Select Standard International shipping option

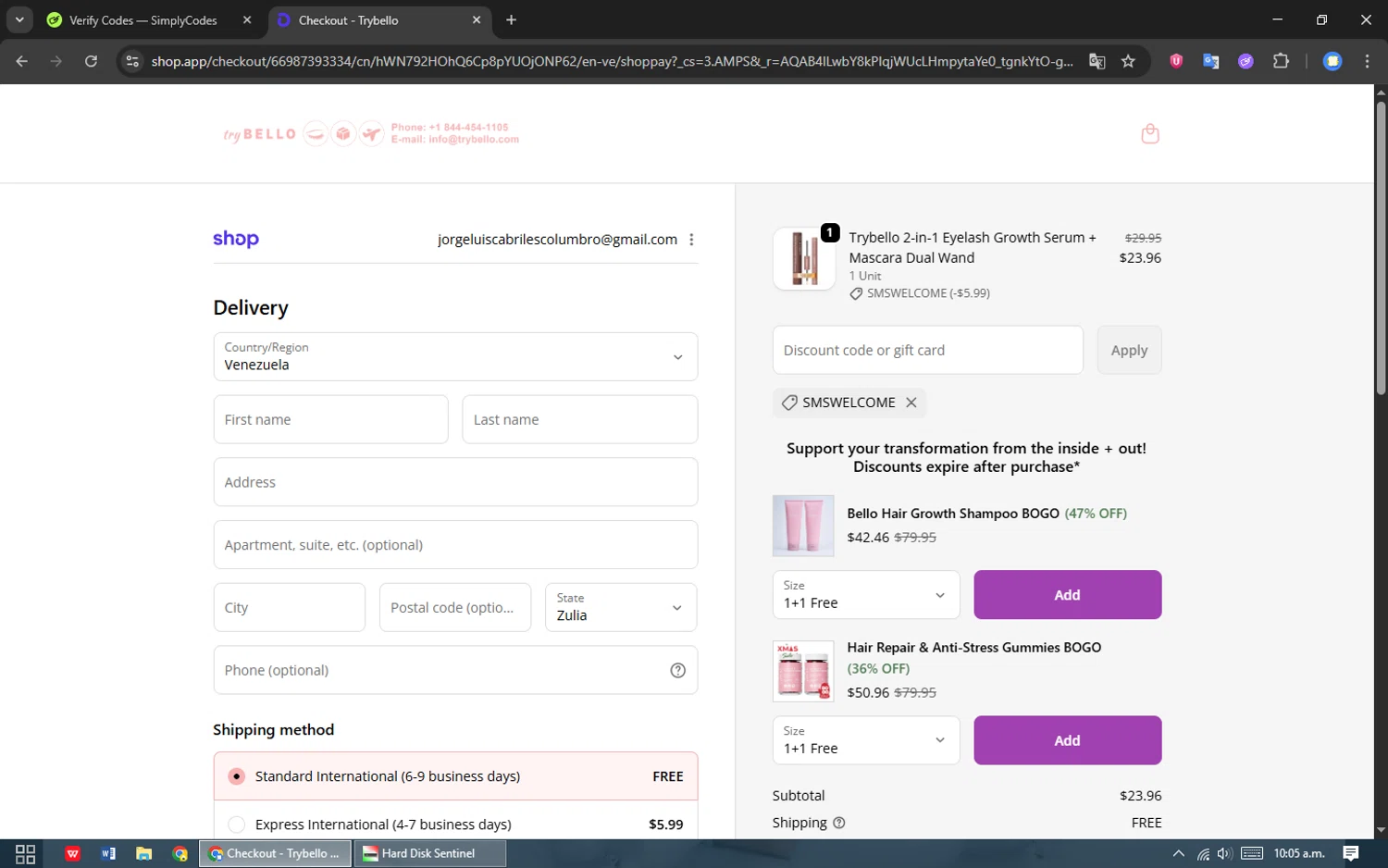pyautogui.click(x=455, y=776)
